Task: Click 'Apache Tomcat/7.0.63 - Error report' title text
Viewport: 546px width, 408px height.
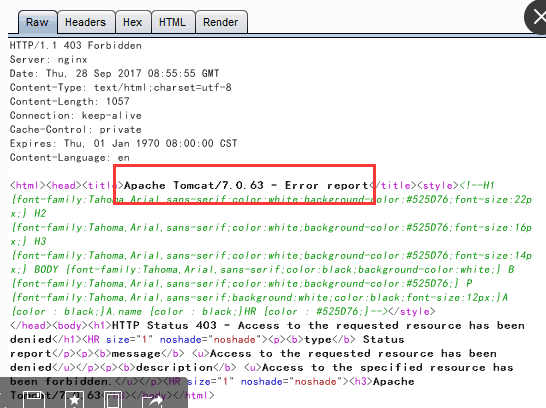Action: [x=246, y=185]
